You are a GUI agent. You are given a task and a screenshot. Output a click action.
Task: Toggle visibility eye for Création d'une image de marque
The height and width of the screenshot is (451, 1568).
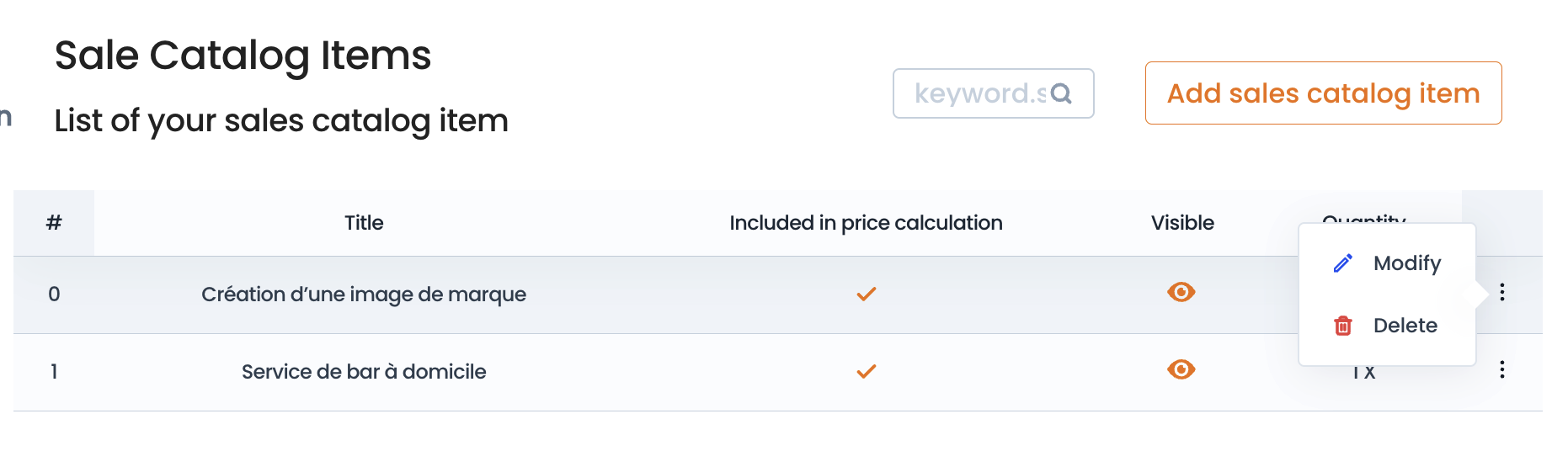tap(1181, 292)
